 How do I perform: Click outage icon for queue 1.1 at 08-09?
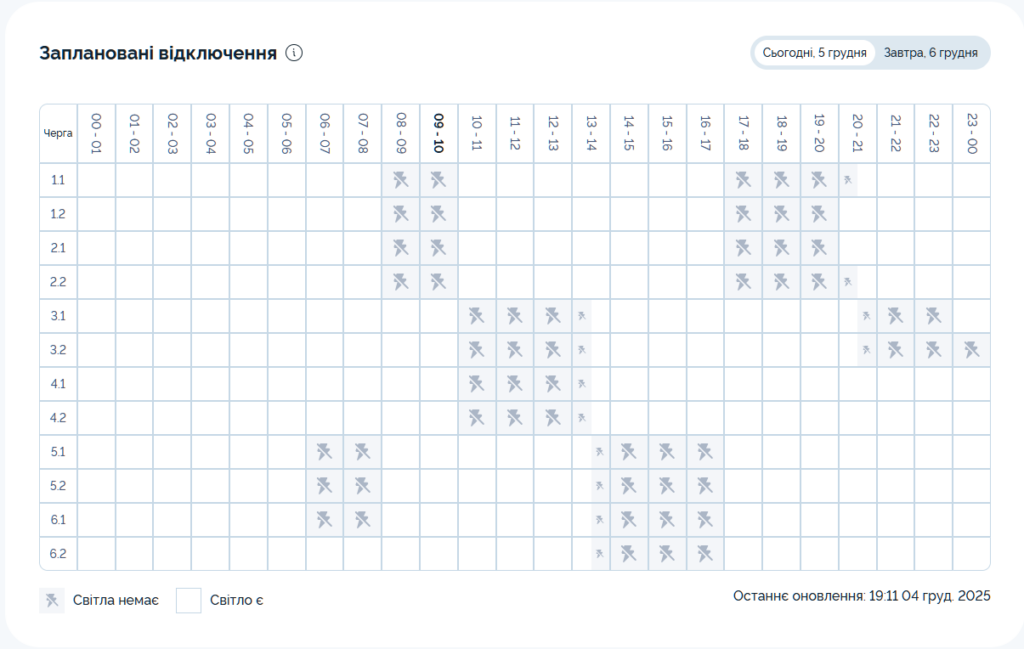pos(400,180)
